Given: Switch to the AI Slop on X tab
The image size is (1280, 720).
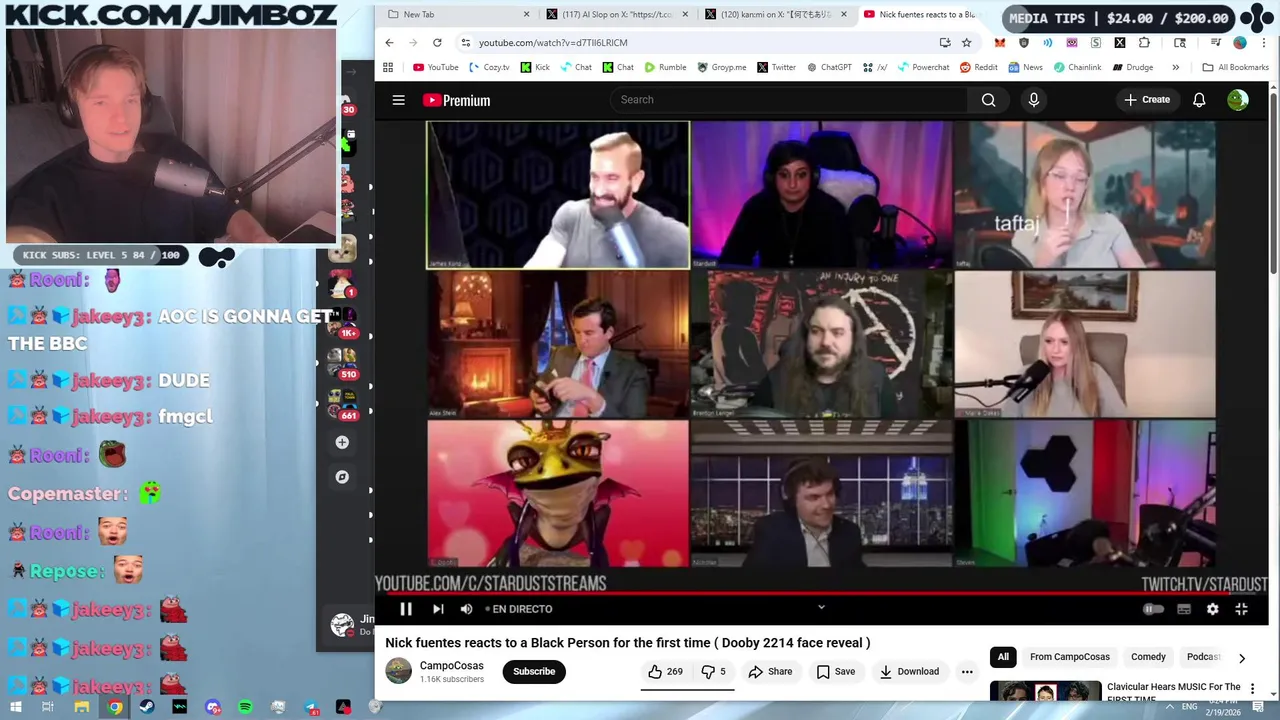Looking at the screenshot, I should point(617,14).
